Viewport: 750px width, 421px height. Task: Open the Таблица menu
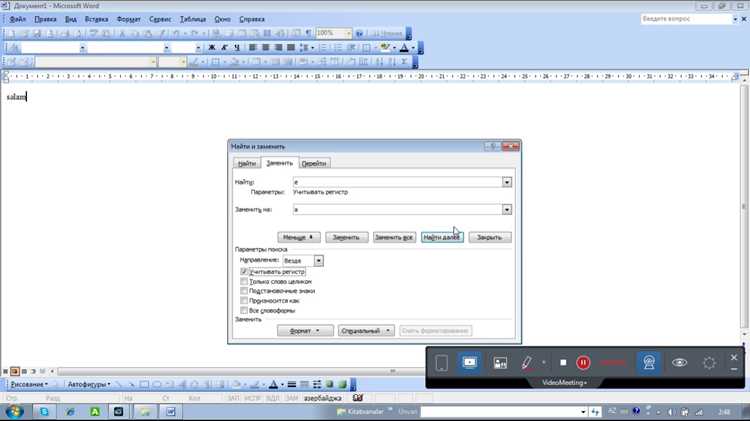193,19
